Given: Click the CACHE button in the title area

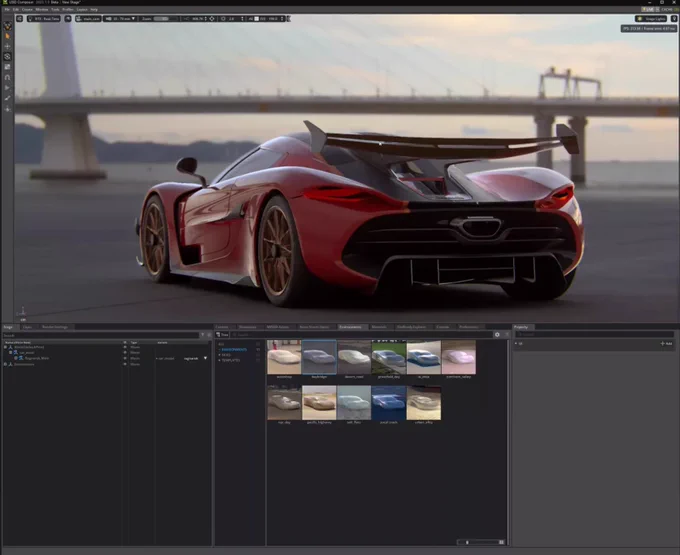Looking at the screenshot, I should tap(667, 9).
